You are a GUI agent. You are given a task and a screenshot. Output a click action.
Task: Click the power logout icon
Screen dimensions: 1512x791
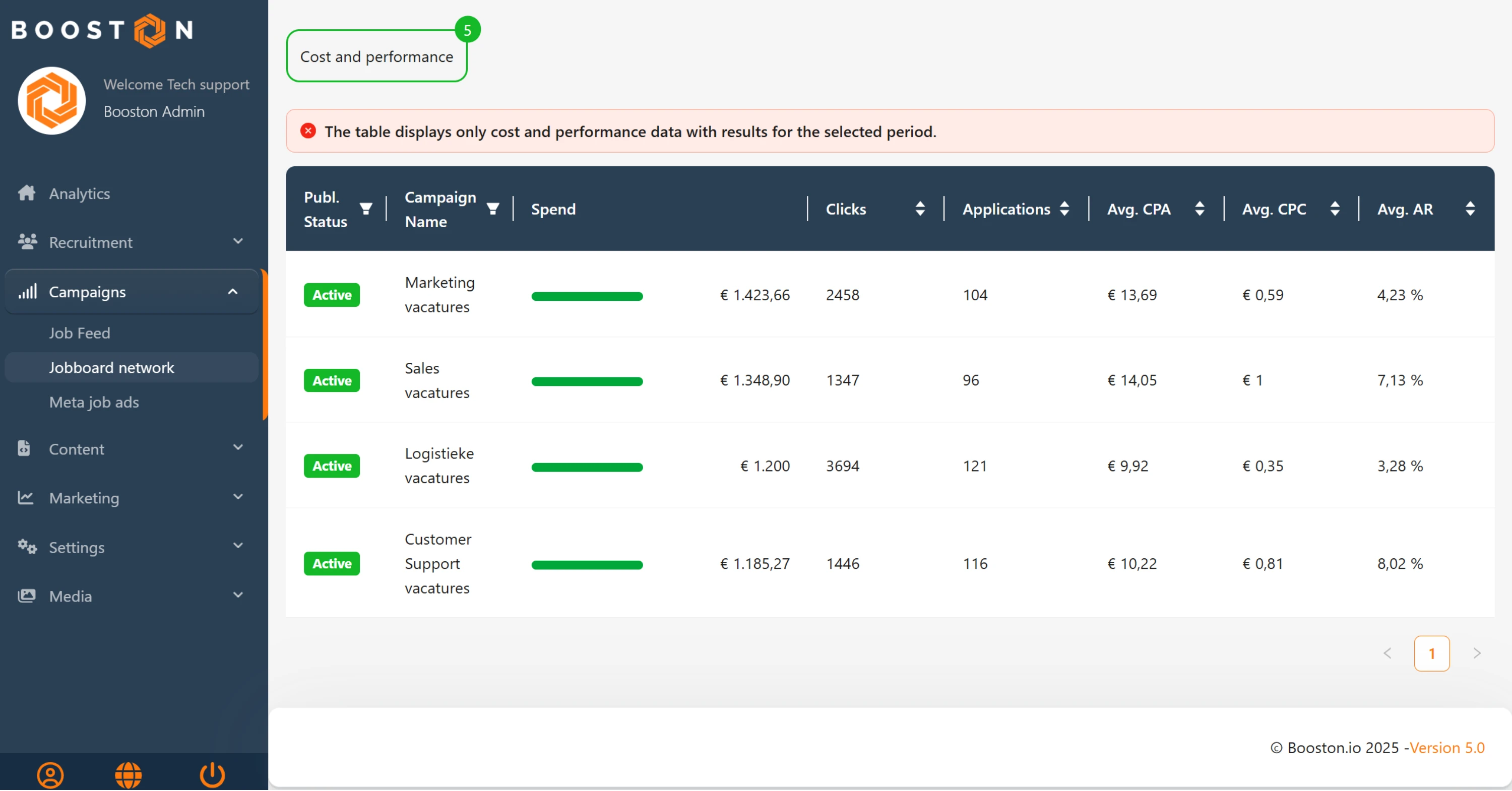(x=212, y=774)
